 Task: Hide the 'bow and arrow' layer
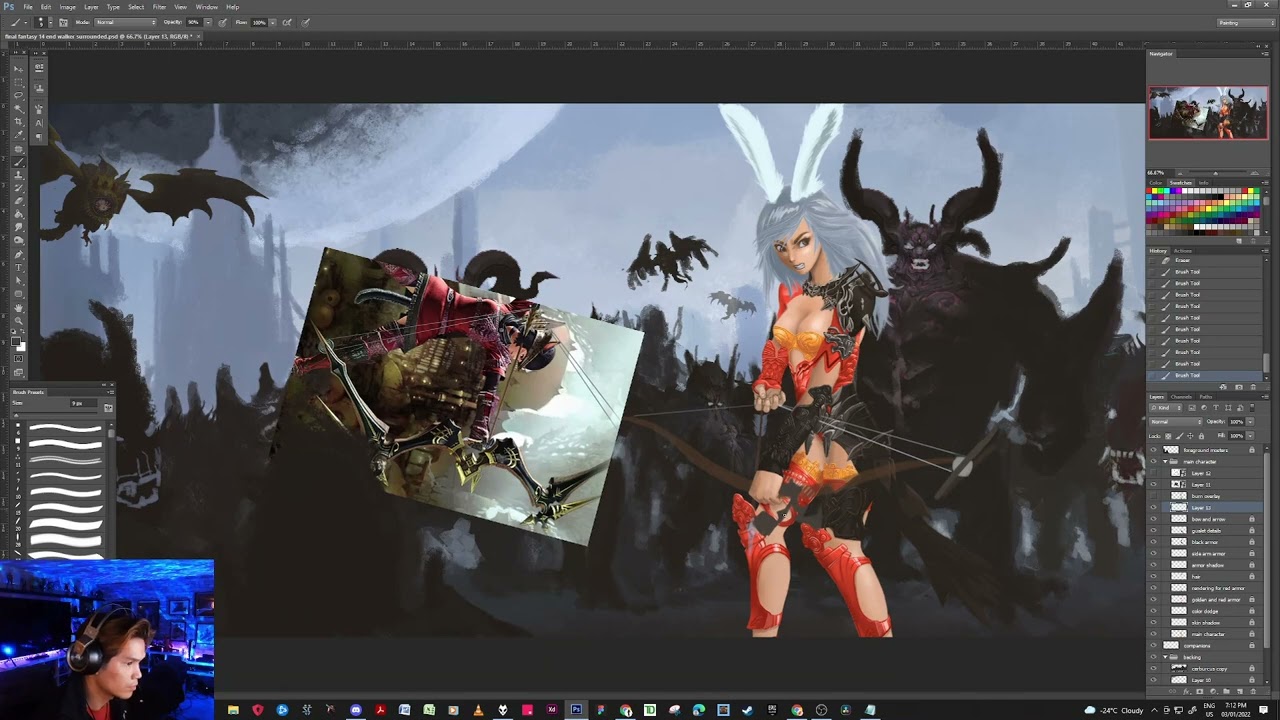1153,519
